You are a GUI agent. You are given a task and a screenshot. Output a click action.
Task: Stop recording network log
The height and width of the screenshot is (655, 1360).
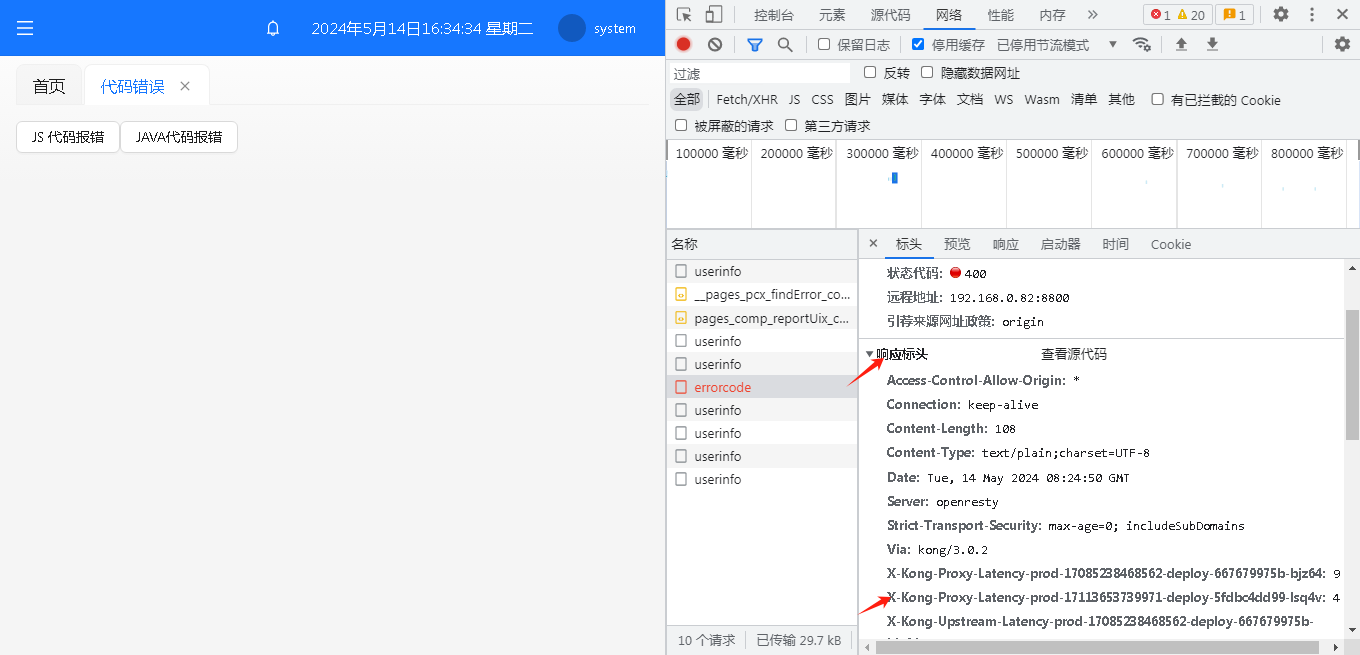683,44
